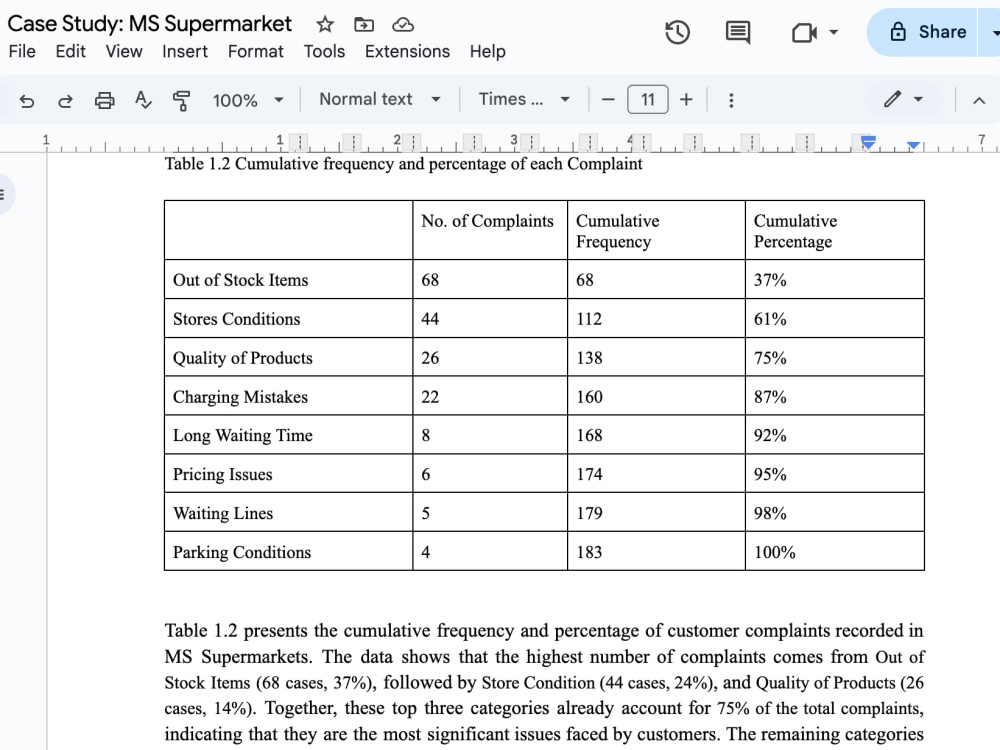Image resolution: width=1000 pixels, height=750 pixels.
Task: Show document outline sidebar button
Action: point(4,195)
